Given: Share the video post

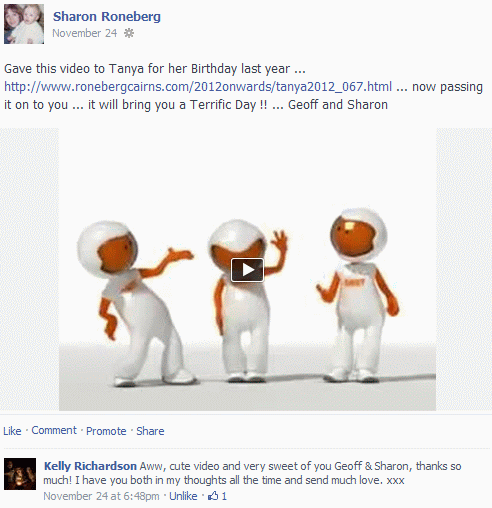Looking at the screenshot, I should pos(150,431).
